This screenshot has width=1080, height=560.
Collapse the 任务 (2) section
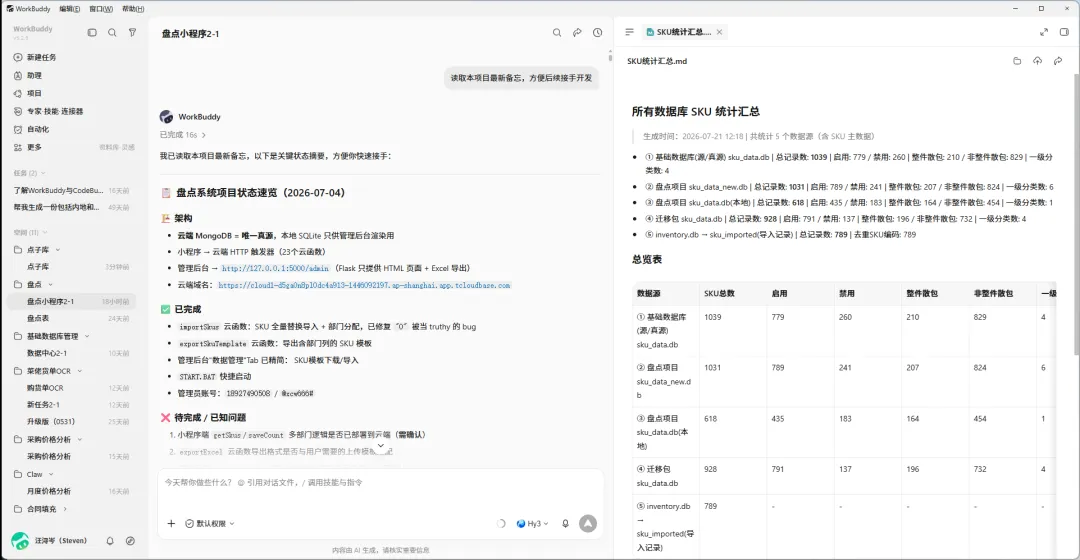[43, 173]
